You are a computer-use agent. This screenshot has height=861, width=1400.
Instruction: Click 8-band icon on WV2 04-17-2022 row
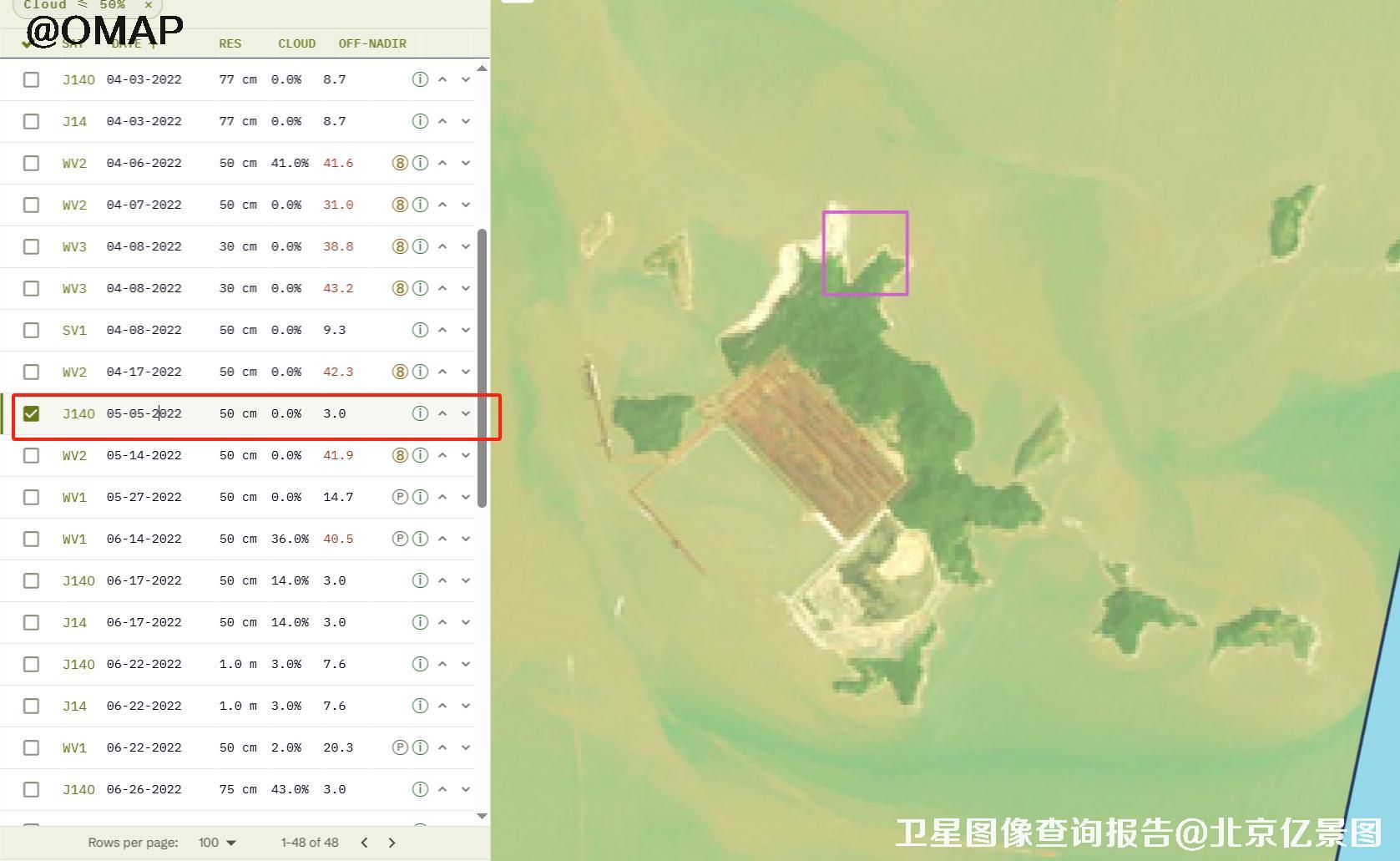pyautogui.click(x=400, y=372)
